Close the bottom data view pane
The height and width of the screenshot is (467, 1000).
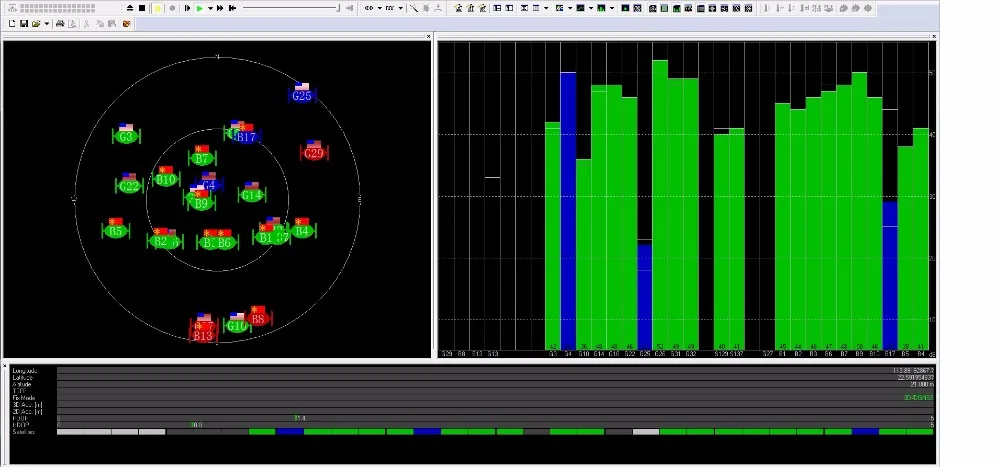[x=5, y=366]
